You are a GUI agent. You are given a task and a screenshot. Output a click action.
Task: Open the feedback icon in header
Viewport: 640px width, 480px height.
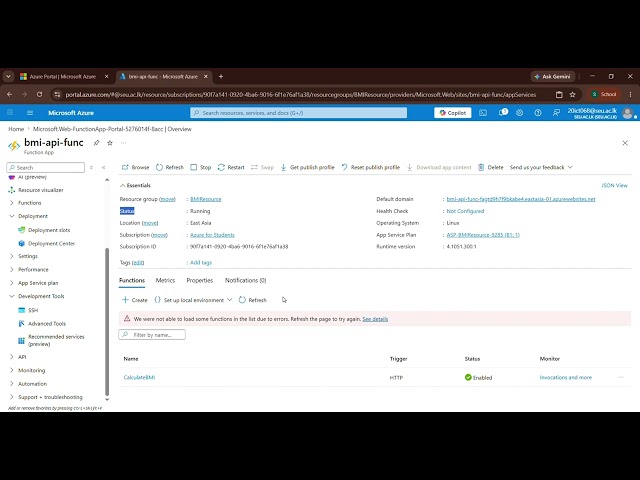pyautogui.click(x=556, y=113)
